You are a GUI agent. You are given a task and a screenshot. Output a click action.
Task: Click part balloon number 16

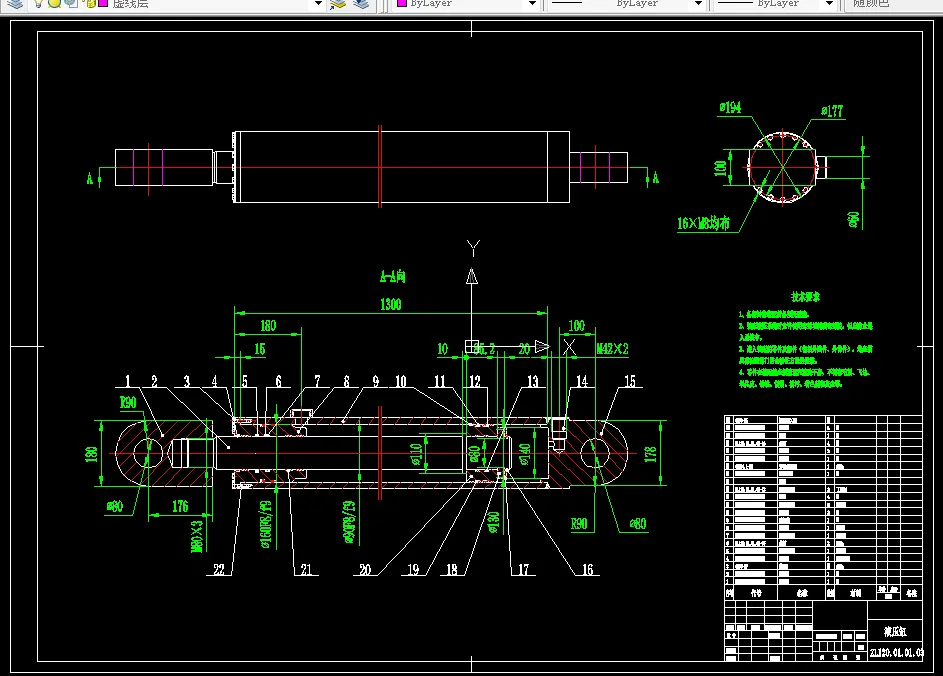tap(588, 569)
